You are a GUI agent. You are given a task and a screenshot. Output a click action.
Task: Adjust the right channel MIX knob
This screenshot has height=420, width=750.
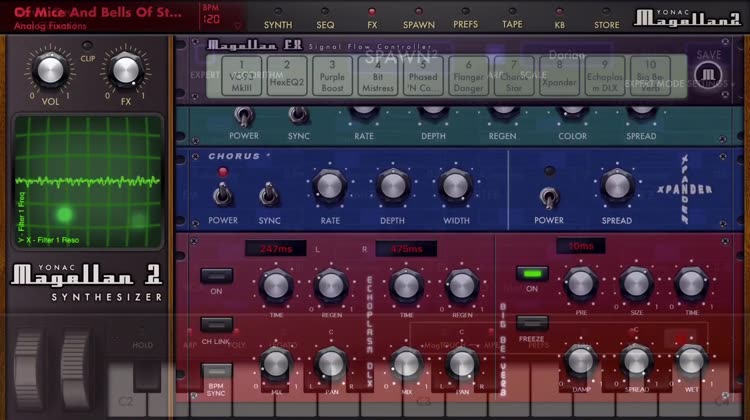pos(406,365)
